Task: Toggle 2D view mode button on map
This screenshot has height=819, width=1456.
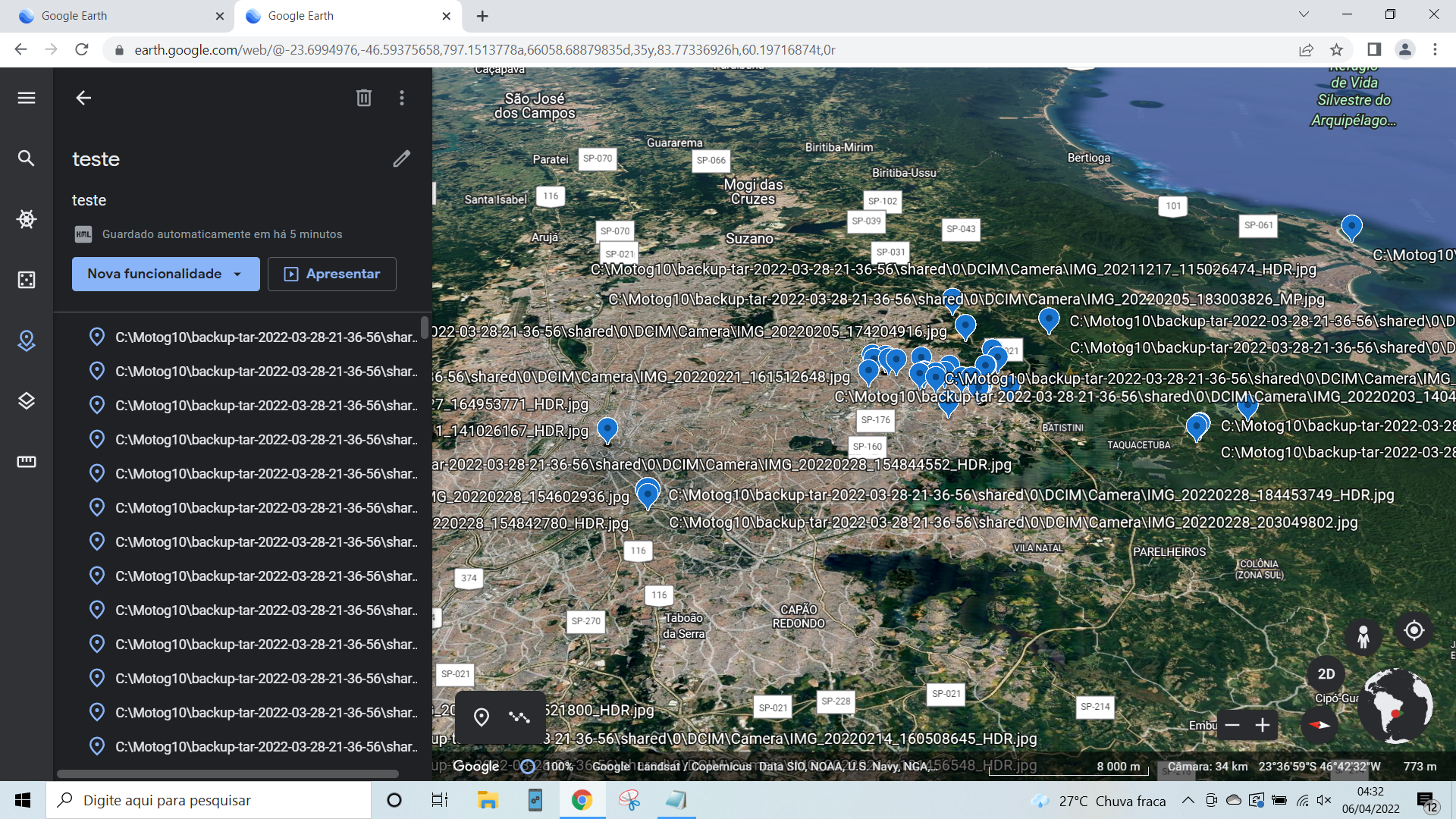Action: point(1329,673)
